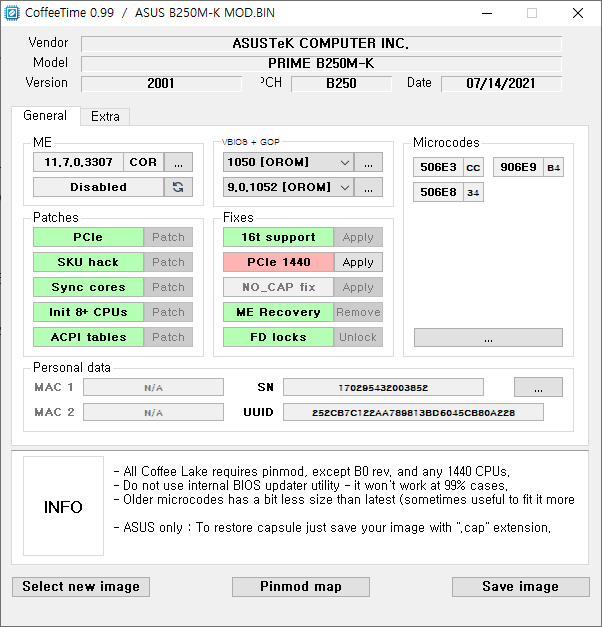Click the INFO box
Screen dimensions: 602x627
(x=63, y=506)
